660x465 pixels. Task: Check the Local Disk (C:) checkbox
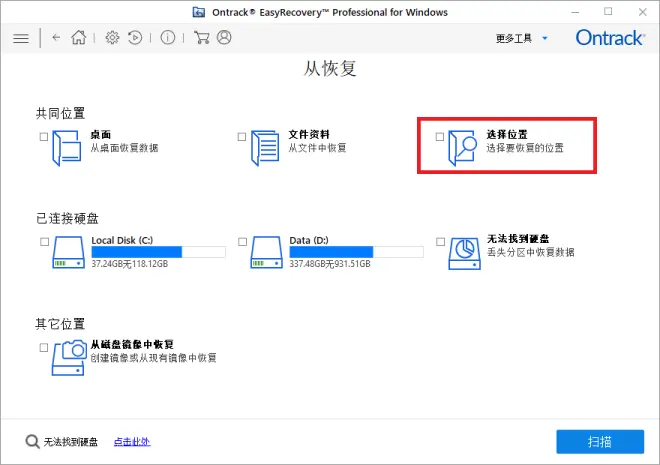click(x=44, y=242)
